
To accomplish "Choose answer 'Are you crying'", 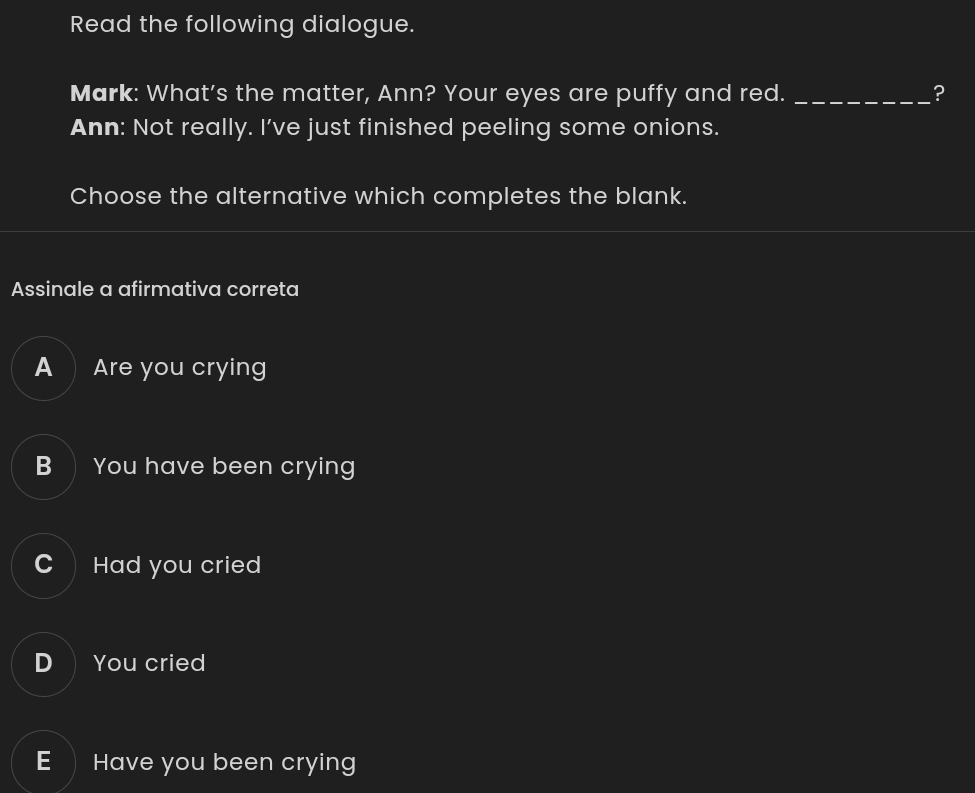I will pos(180,368).
